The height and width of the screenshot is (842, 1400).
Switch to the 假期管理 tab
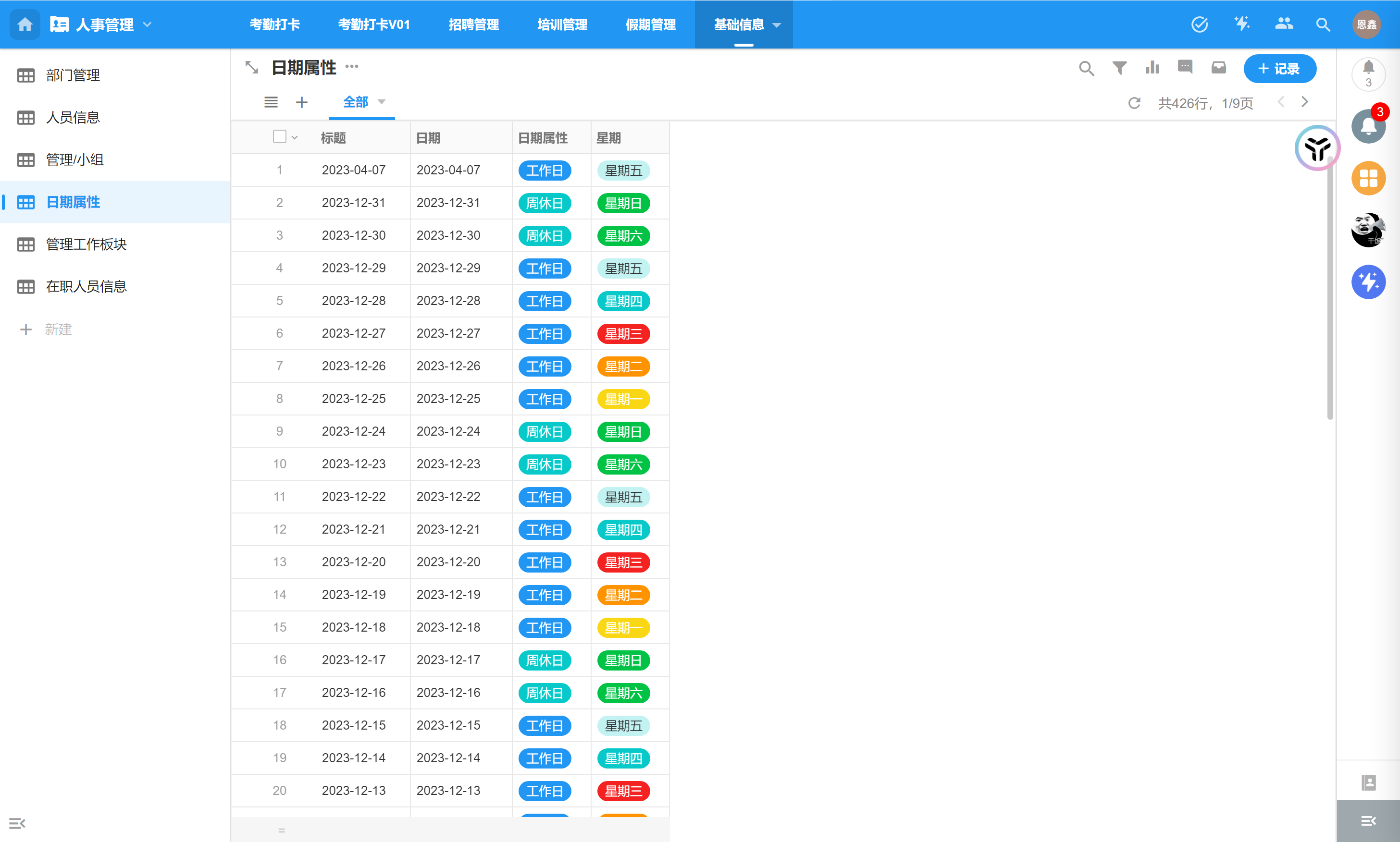(651, 25)
